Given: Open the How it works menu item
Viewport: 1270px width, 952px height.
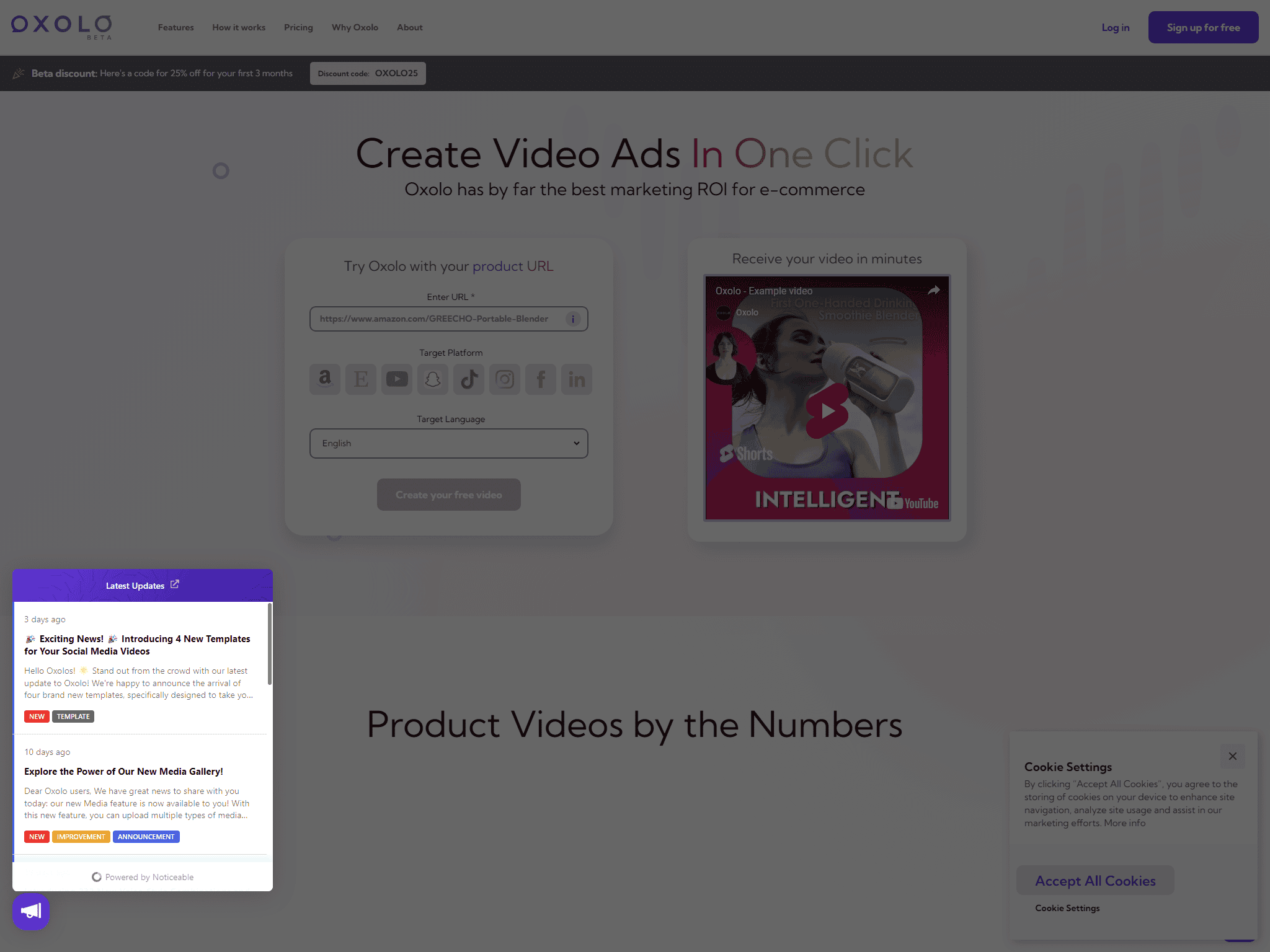Looking at the screenshot, I should (239, 27).
